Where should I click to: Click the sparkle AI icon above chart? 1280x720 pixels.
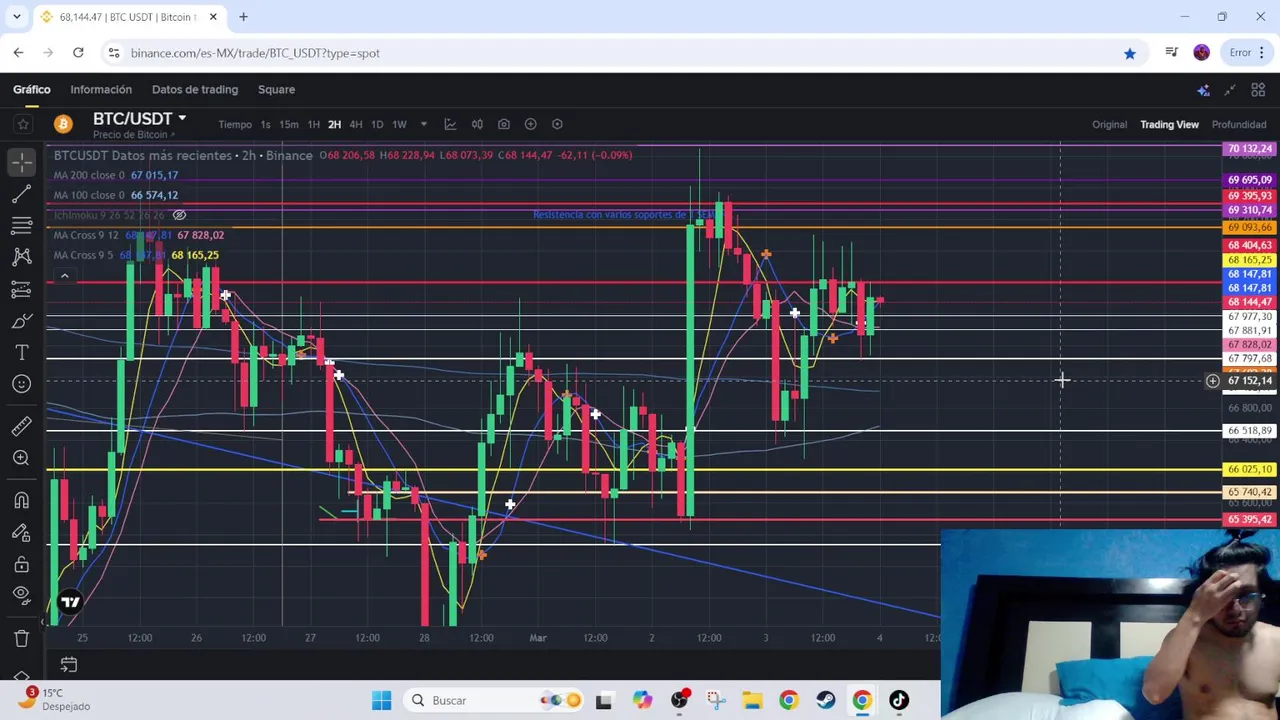click(x=1203, y=90)
